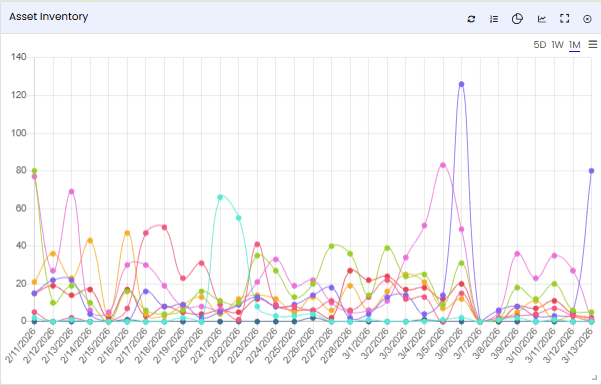Click the red point at 2/18/2026 near 50
The height and width of the screenshot is (385, 601).
coord(164,227)
